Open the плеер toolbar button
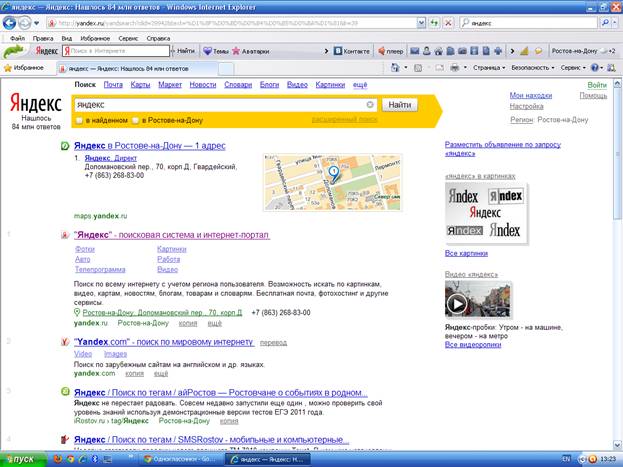 point(390,51)
